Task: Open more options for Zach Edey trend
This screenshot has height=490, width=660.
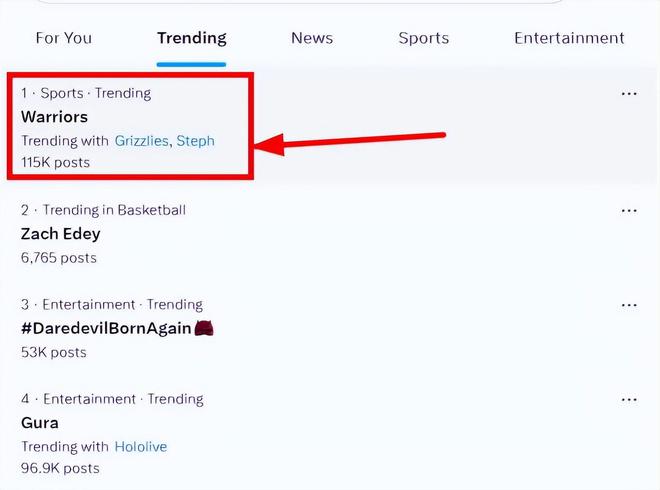Action: (x=628, y=211)
